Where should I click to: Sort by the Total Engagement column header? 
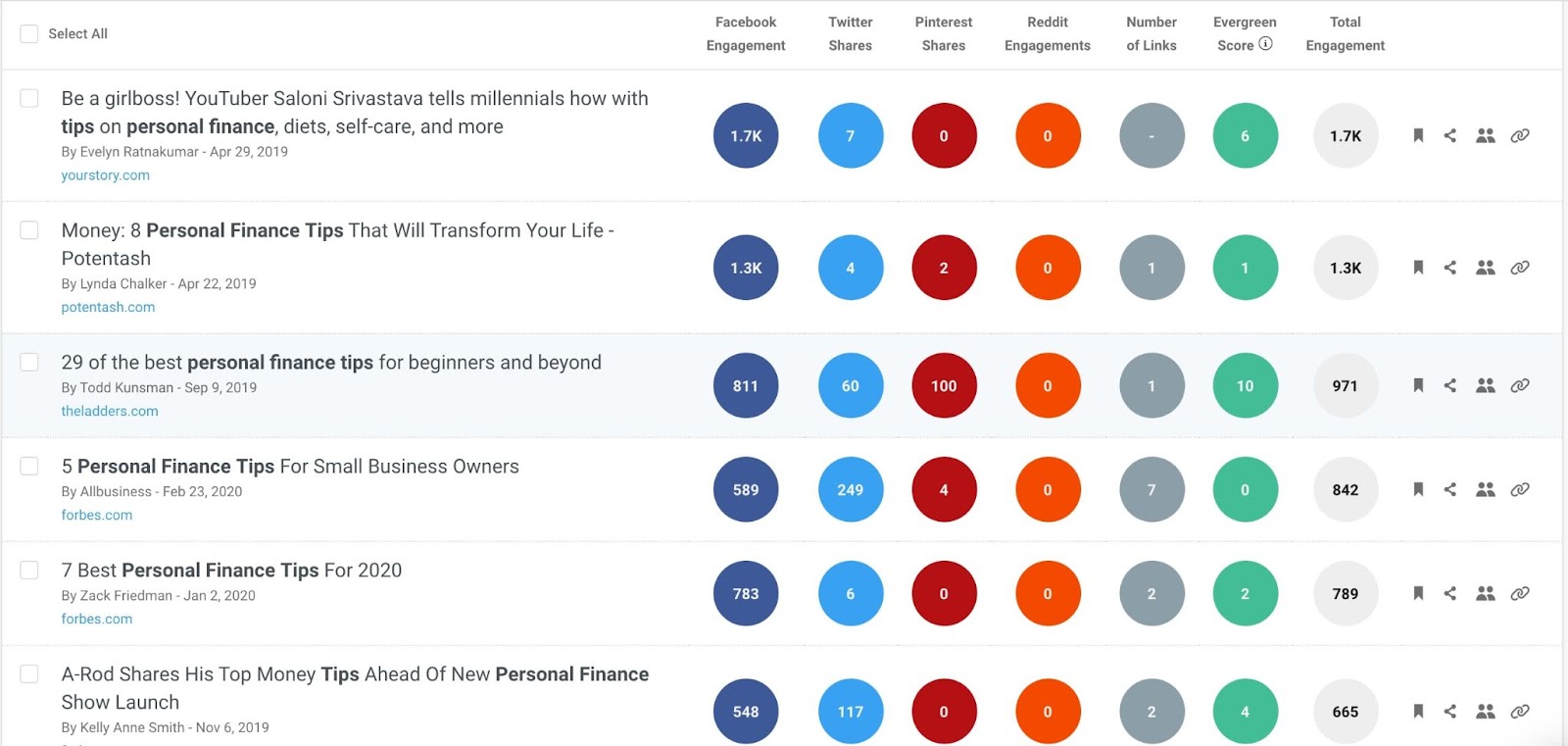click(1345, 33)
